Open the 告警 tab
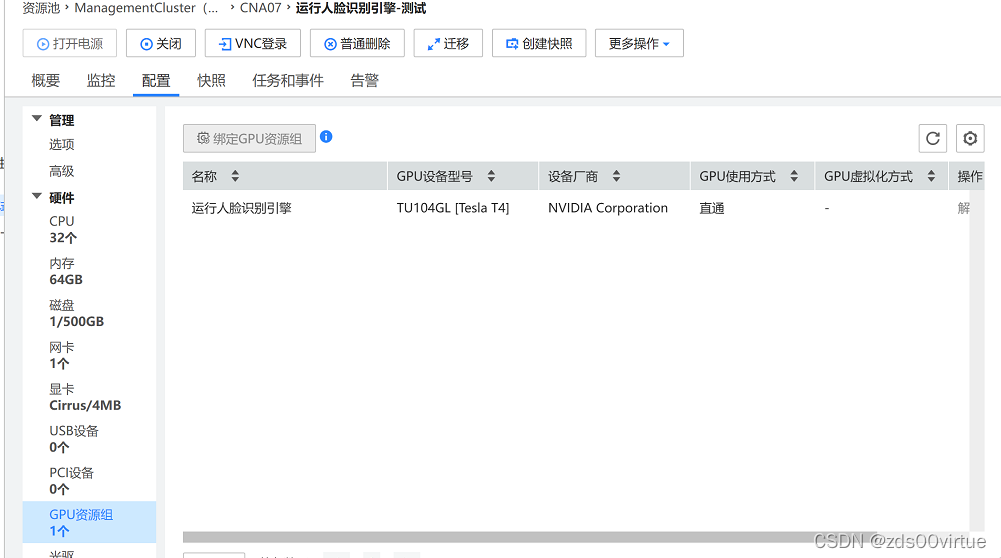This screenshot has width=1001, height=558. point(365,80)
